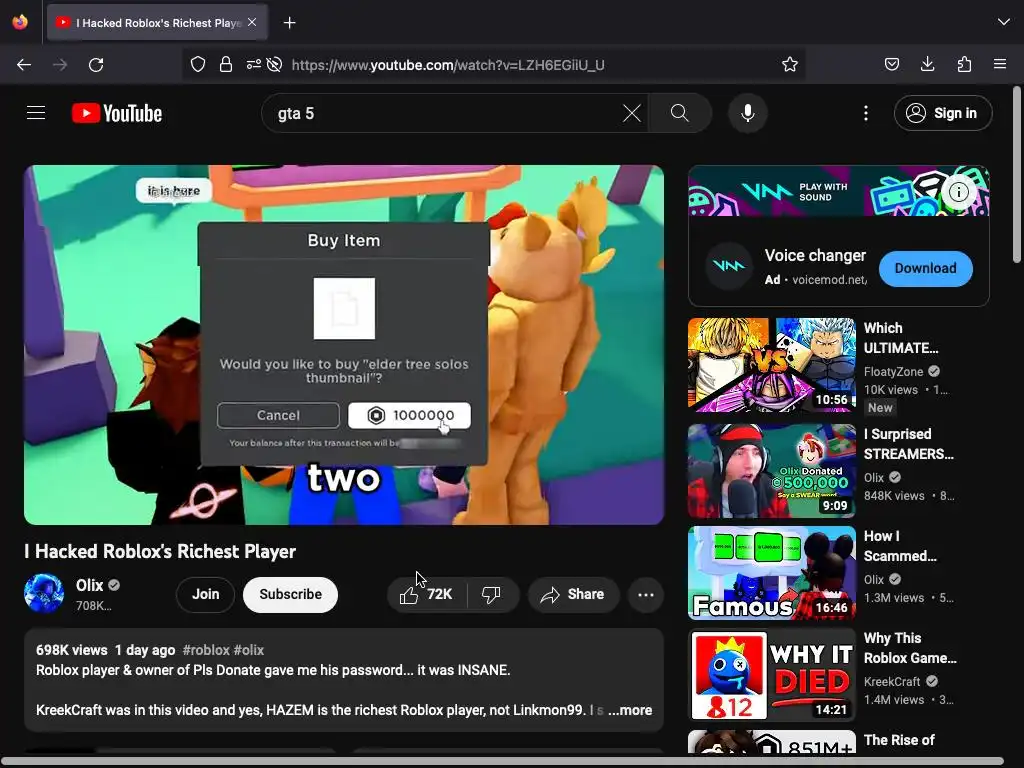The height and width of the screenshot is (768, 1024).
Task: Open the Olix channel avatar
Action: coord(44,594)
